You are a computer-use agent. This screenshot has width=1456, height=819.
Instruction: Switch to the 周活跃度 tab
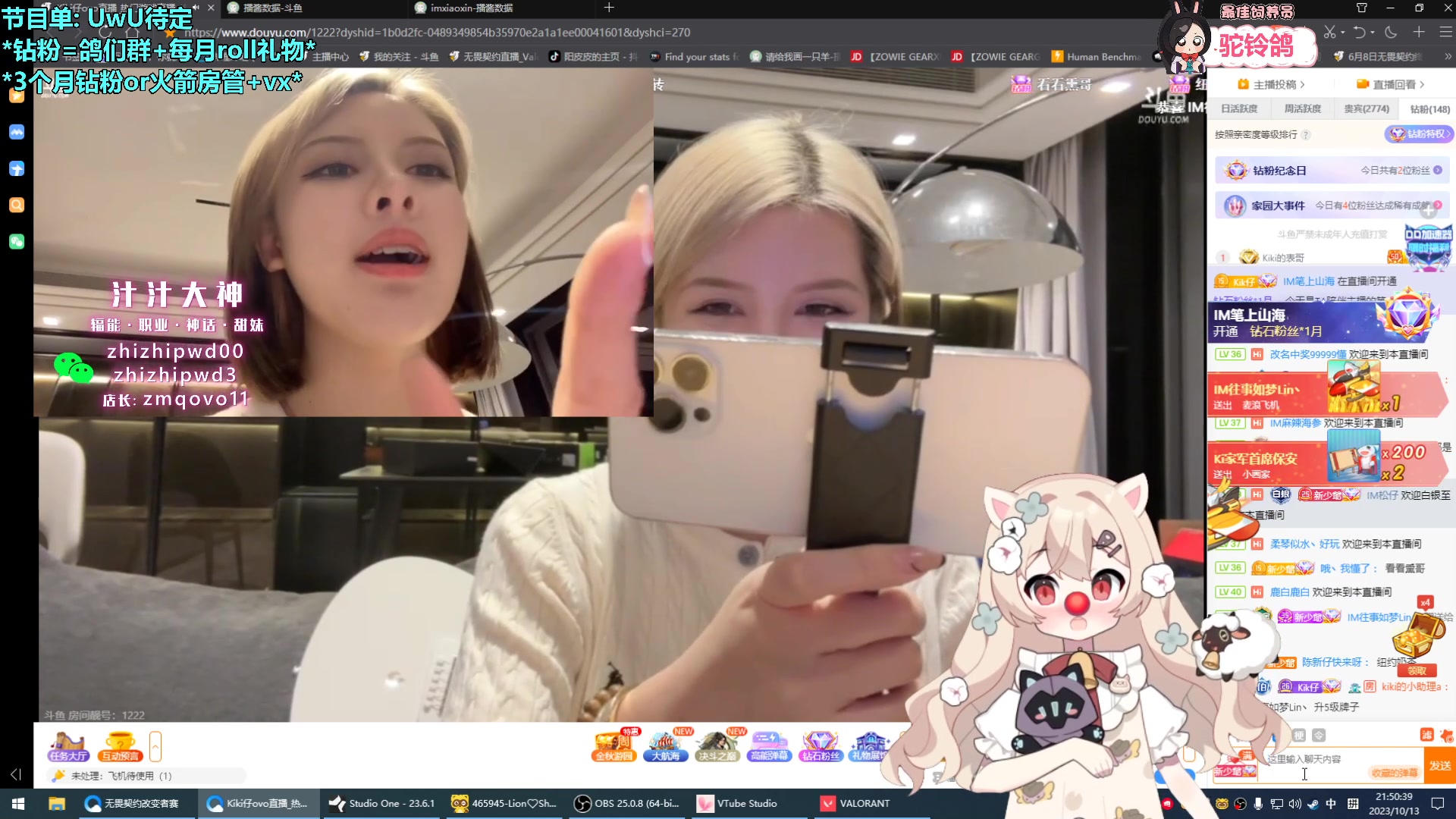[1302, 109]
